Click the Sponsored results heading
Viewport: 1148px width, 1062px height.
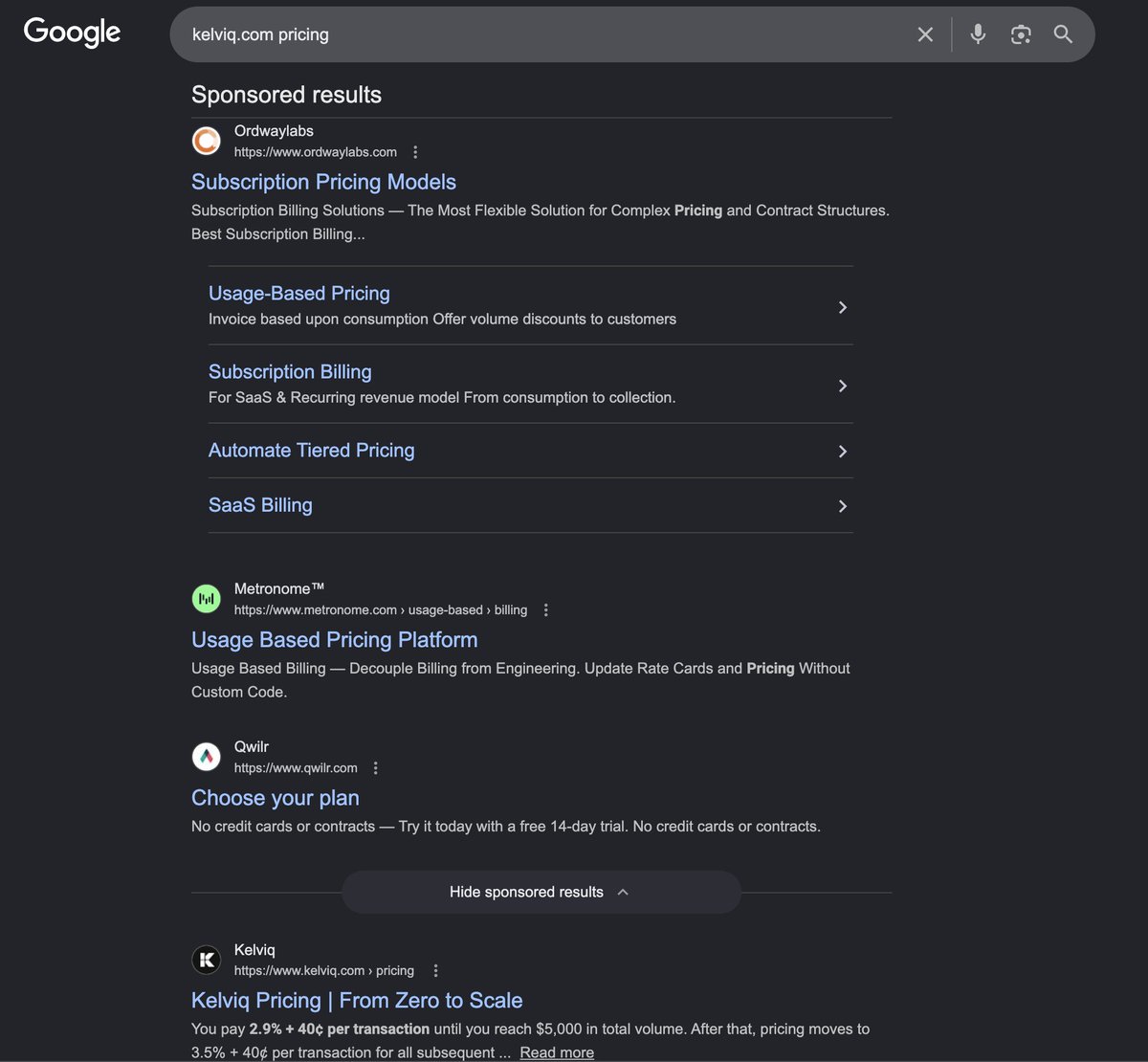click(x=286, y=95)
